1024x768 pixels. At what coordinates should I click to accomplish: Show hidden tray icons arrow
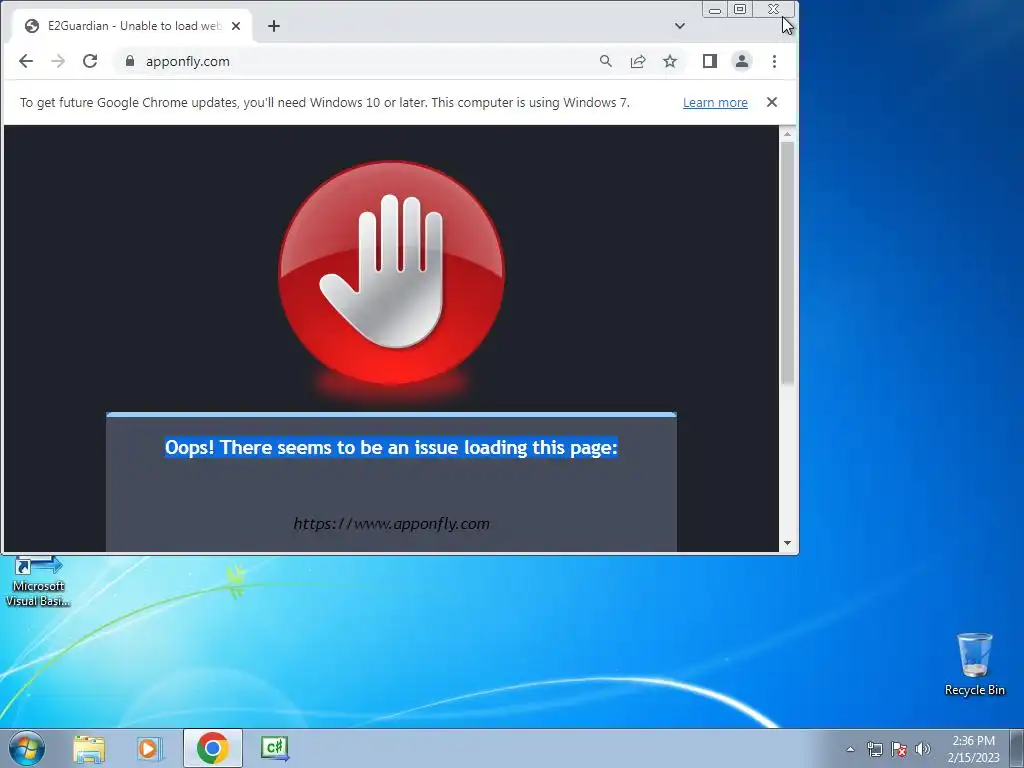pos(850,749)
